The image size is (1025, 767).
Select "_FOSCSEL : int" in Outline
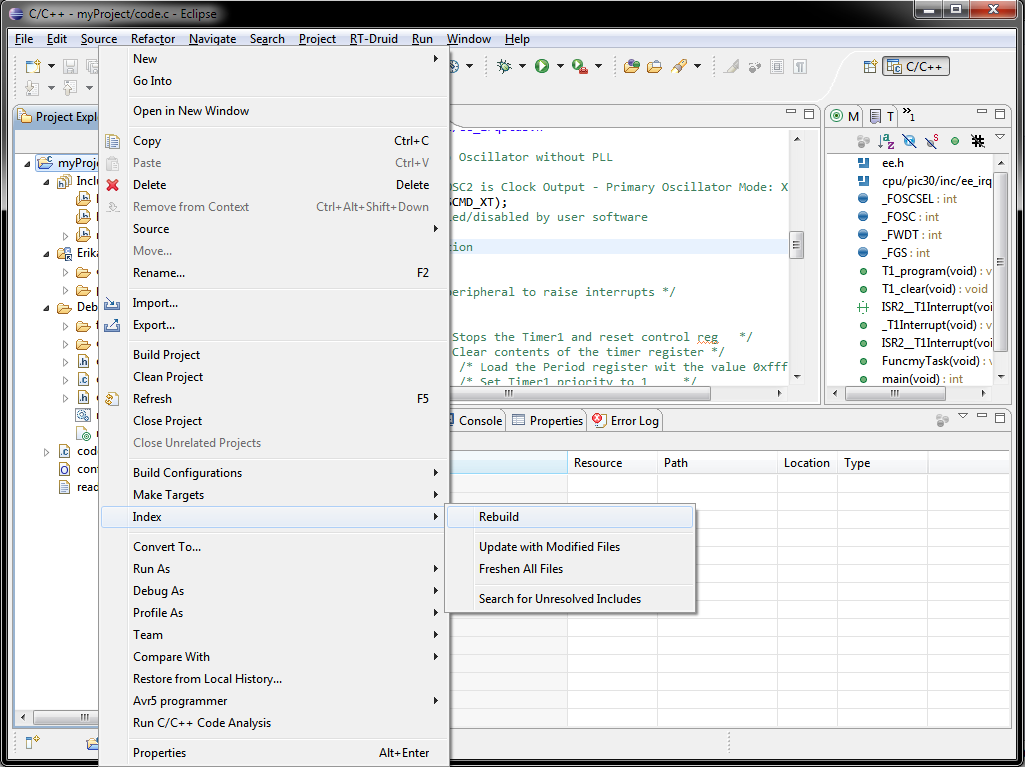click(x=918, y=199)
